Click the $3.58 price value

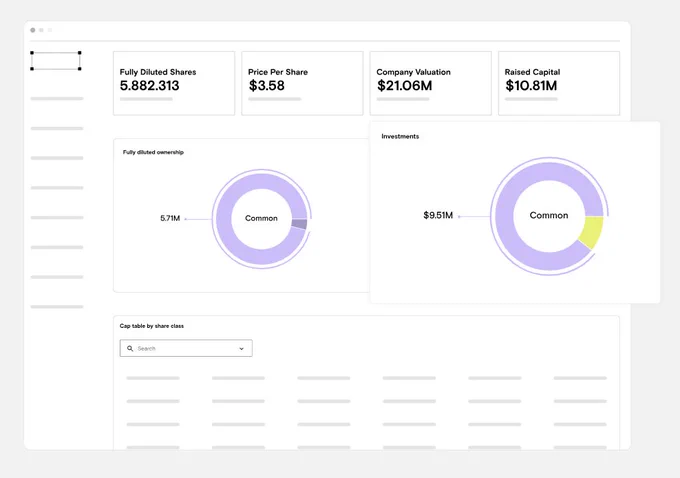(x=266, y=86)
